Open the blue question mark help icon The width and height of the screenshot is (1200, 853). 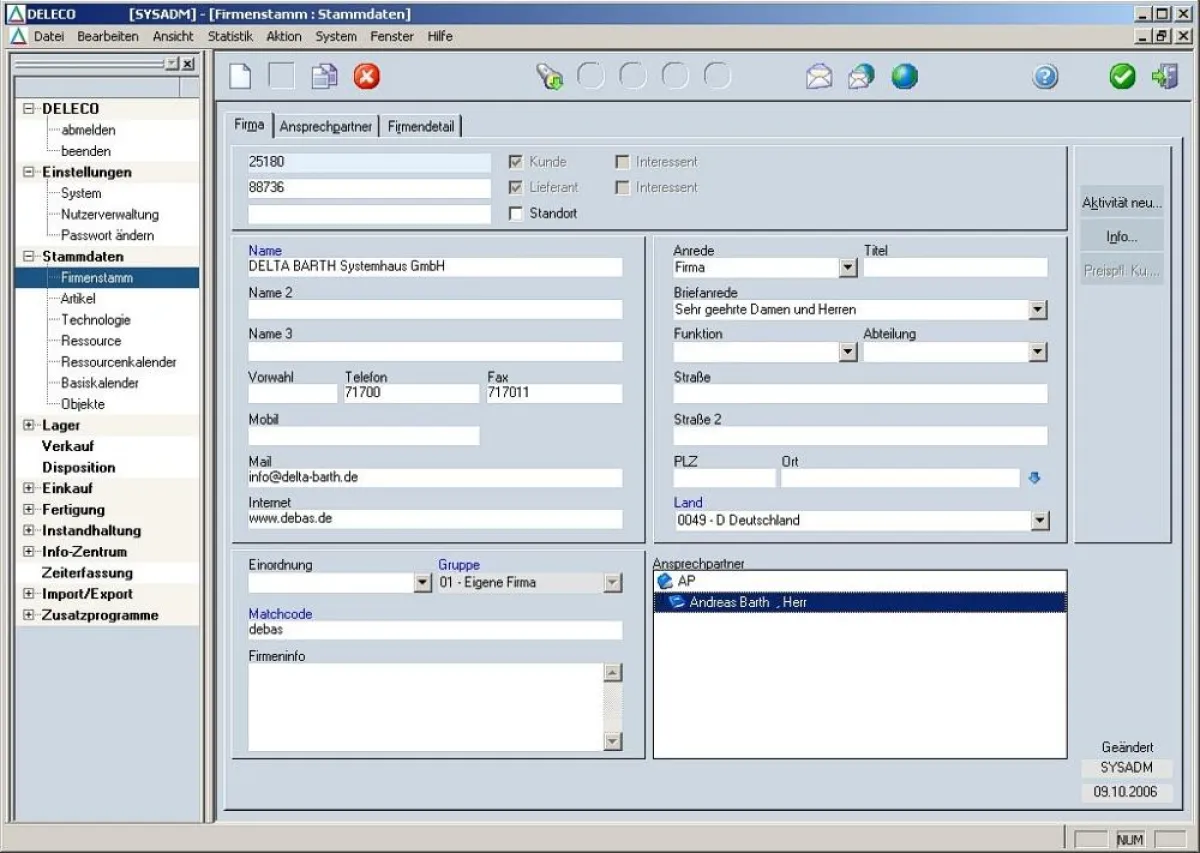coord(1046,77)
